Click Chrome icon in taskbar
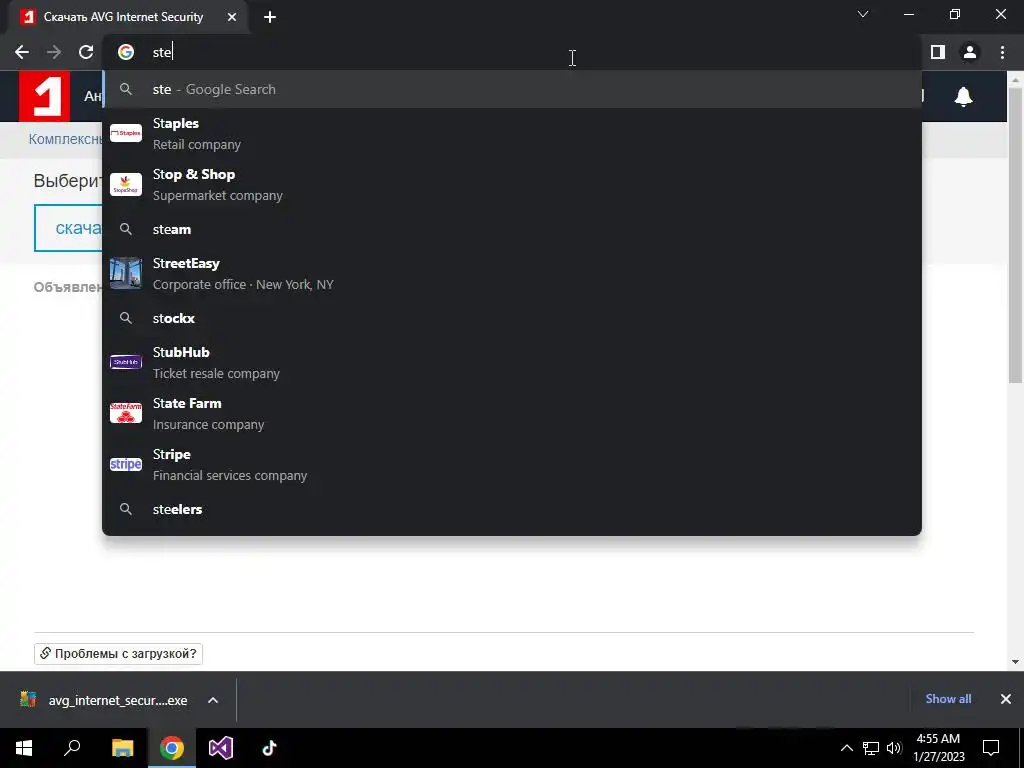The height and width of the screenshot is (768, 1024). pos(172,748)
